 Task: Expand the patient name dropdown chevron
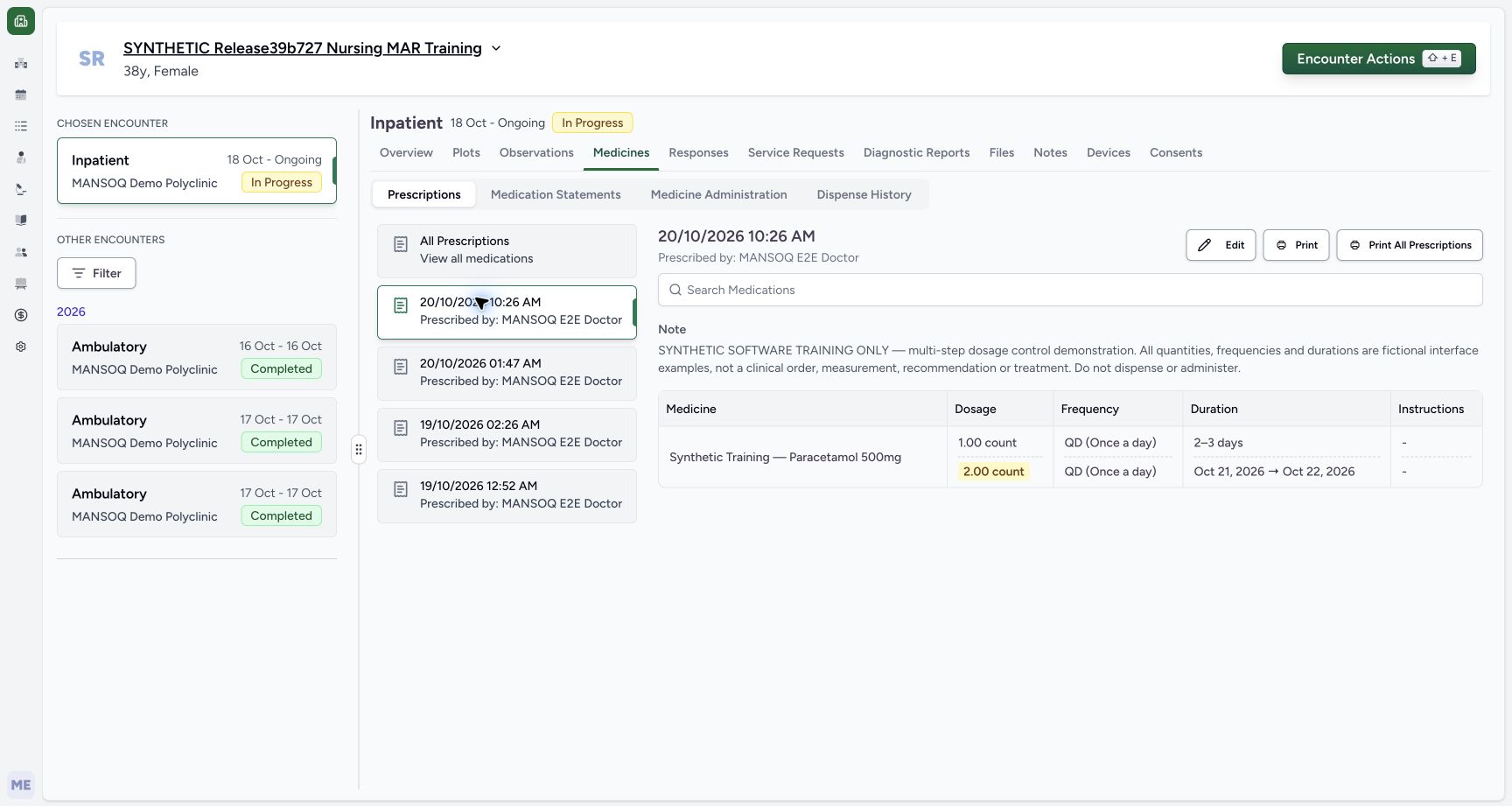click(x=496, y=48)
